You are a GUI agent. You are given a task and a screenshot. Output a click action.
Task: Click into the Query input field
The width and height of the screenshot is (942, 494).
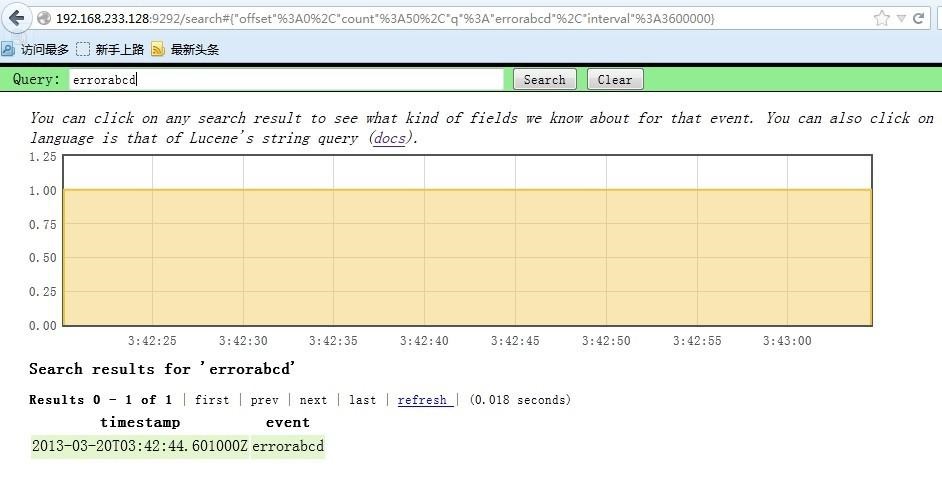(287, 79)
